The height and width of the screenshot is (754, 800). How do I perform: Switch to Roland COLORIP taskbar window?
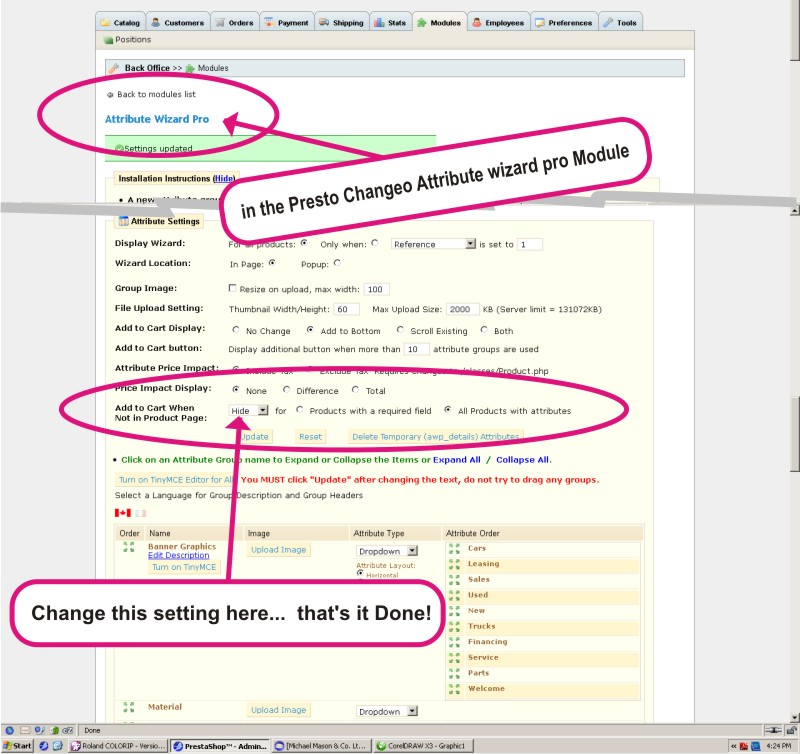coord(117,746)
